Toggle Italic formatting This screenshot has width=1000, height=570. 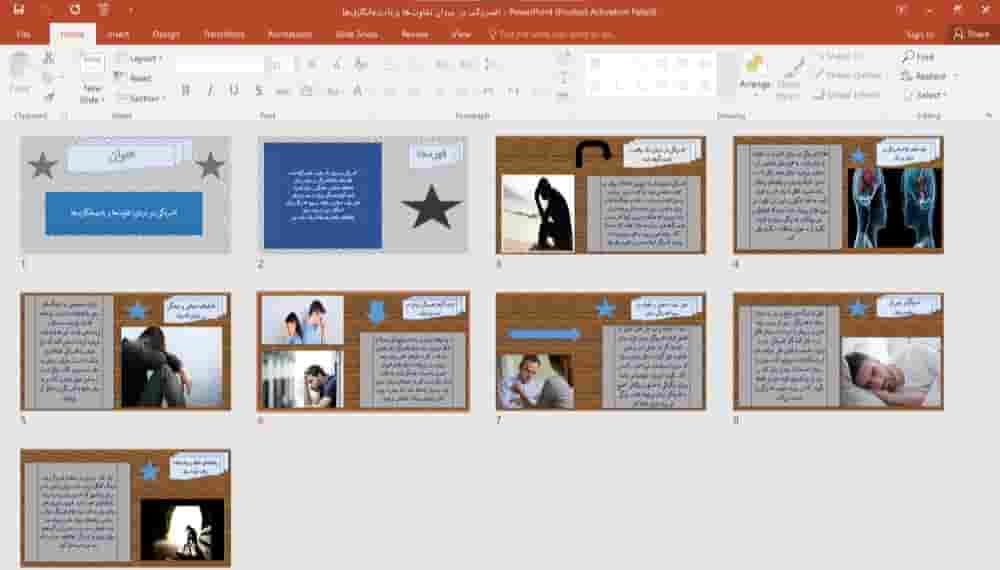tap(210, 91)
